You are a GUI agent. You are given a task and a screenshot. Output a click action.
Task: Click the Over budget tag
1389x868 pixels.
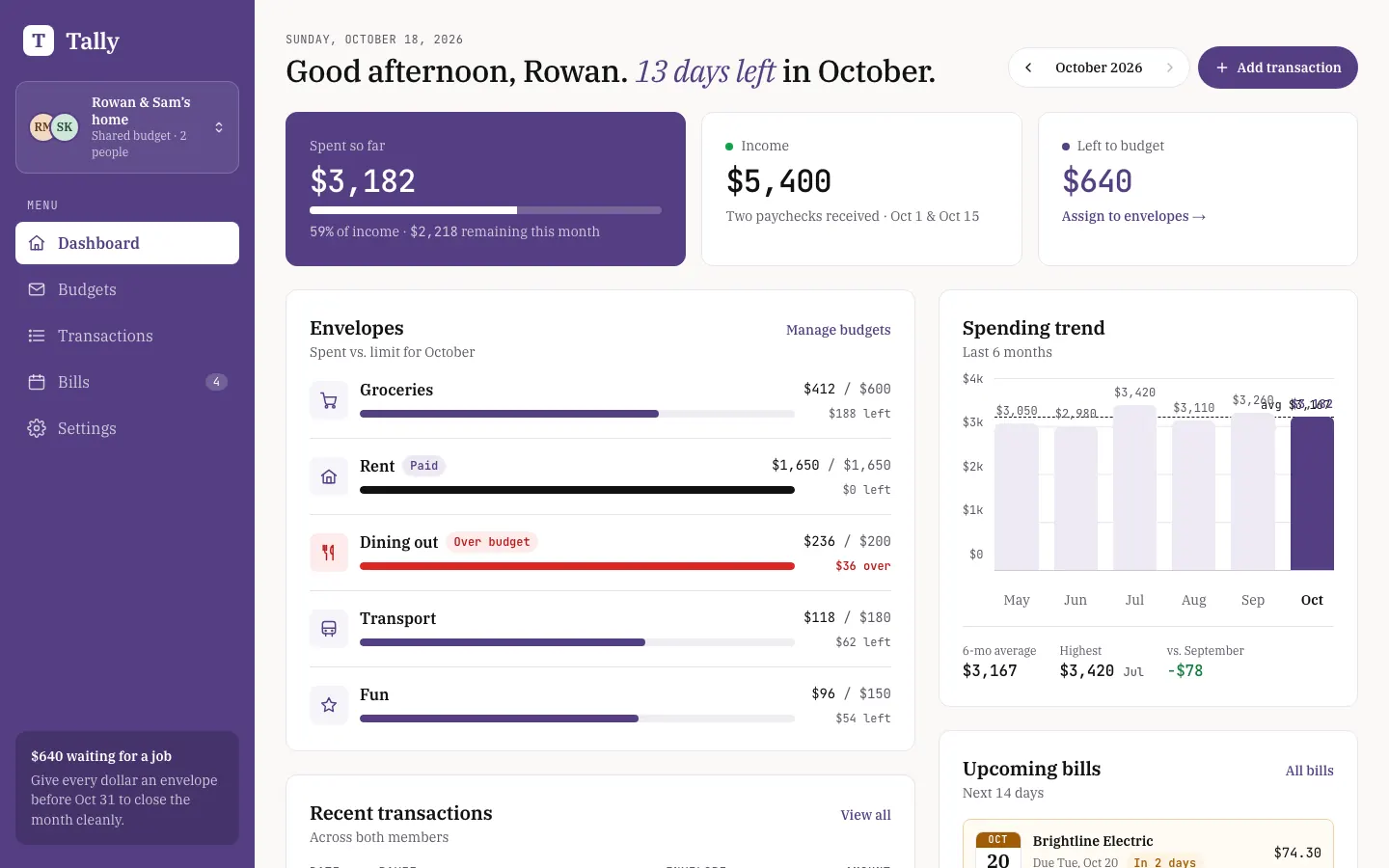(492, 542)
